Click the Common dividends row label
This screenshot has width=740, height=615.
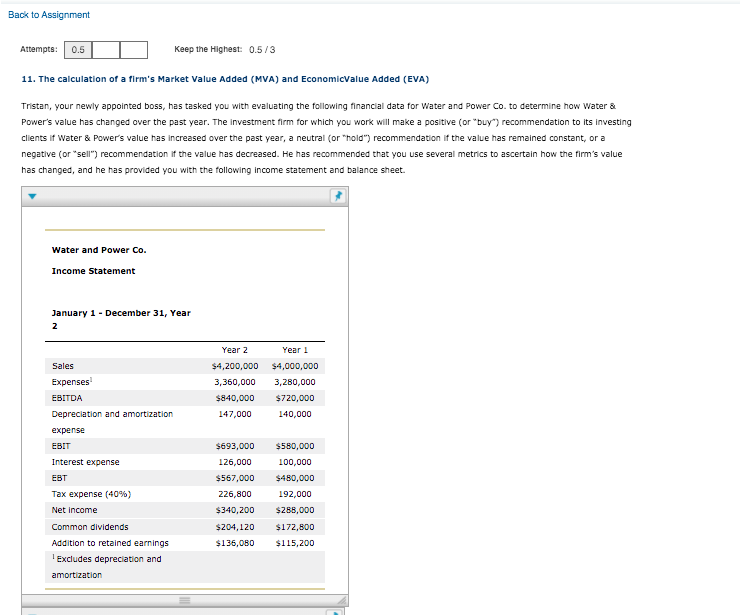click(90, 527)
